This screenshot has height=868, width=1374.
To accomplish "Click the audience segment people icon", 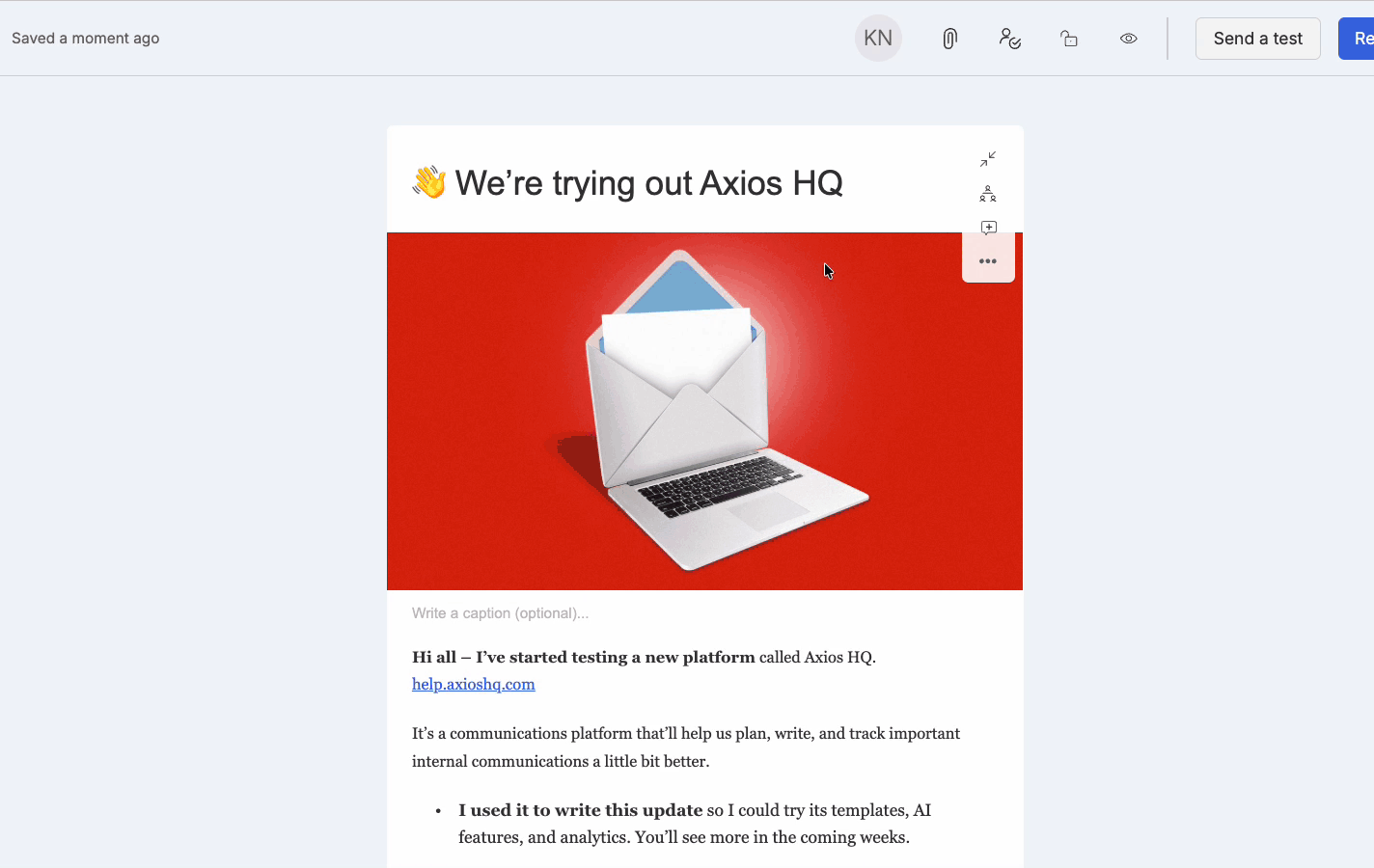I will click(x=988, y=194).
